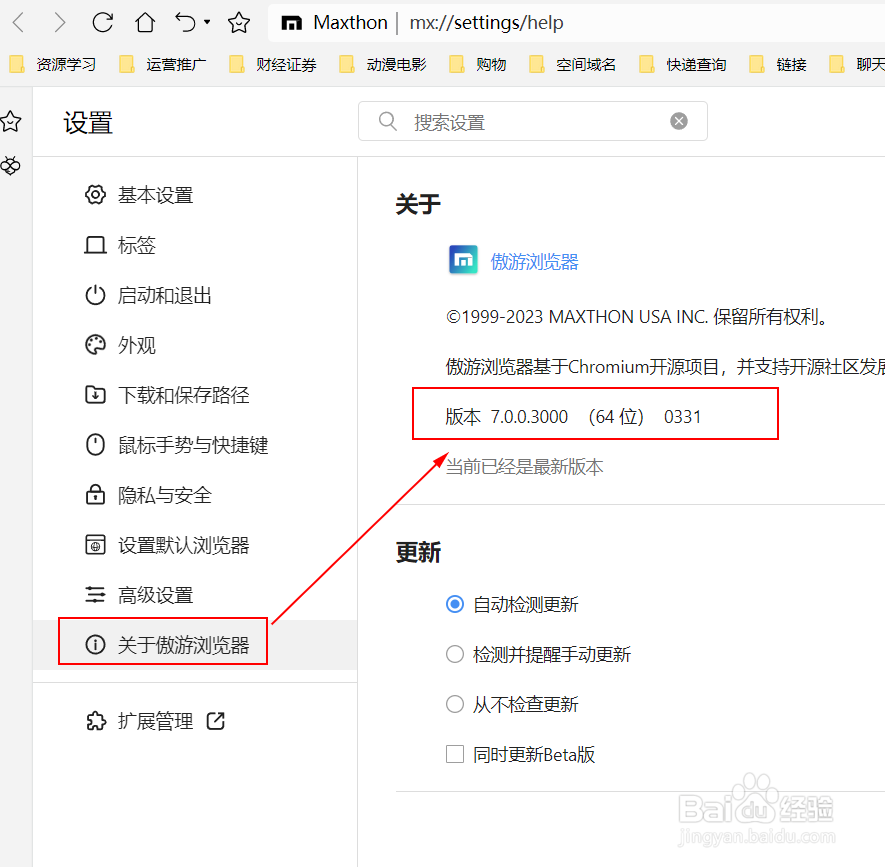Click the 设置 page title
Screen dimensions: 885x867
(88, 122)
